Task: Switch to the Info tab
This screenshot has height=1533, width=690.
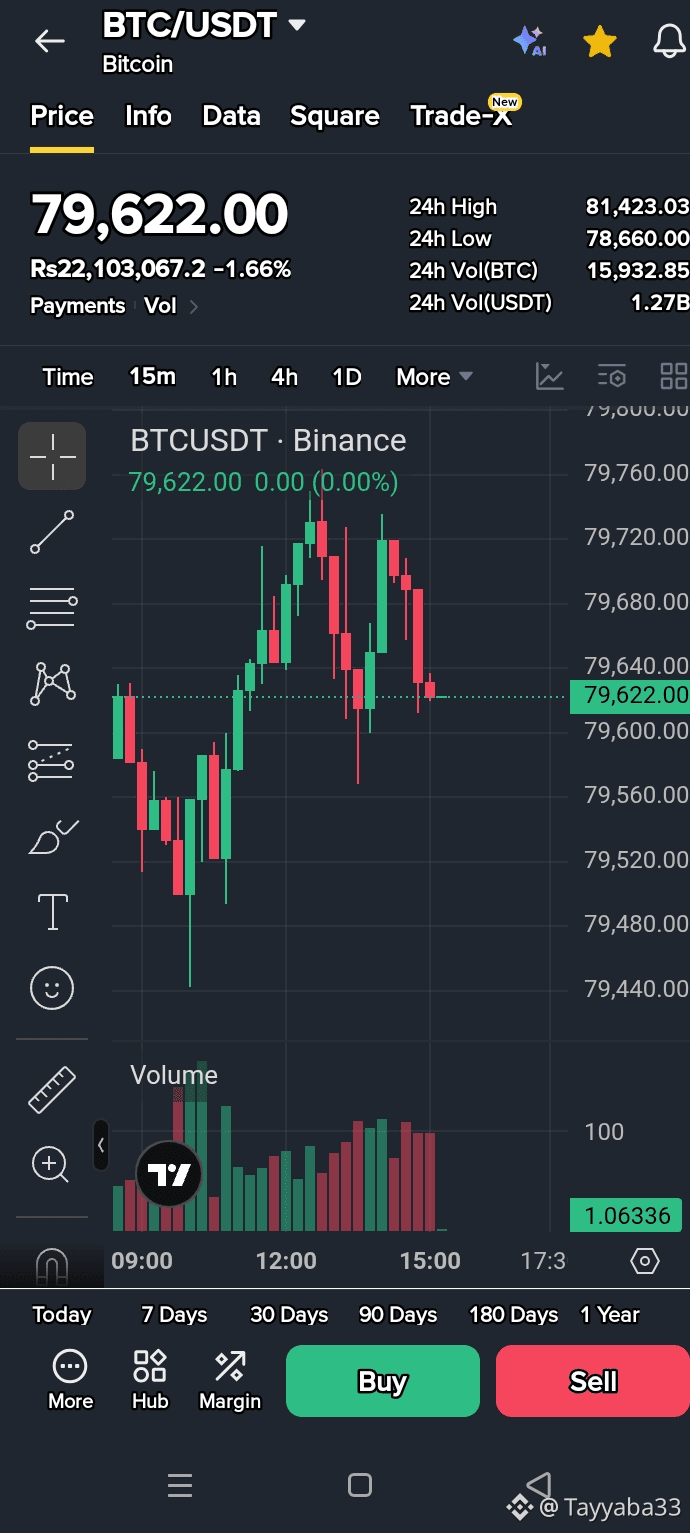Action: click(148, 116)
